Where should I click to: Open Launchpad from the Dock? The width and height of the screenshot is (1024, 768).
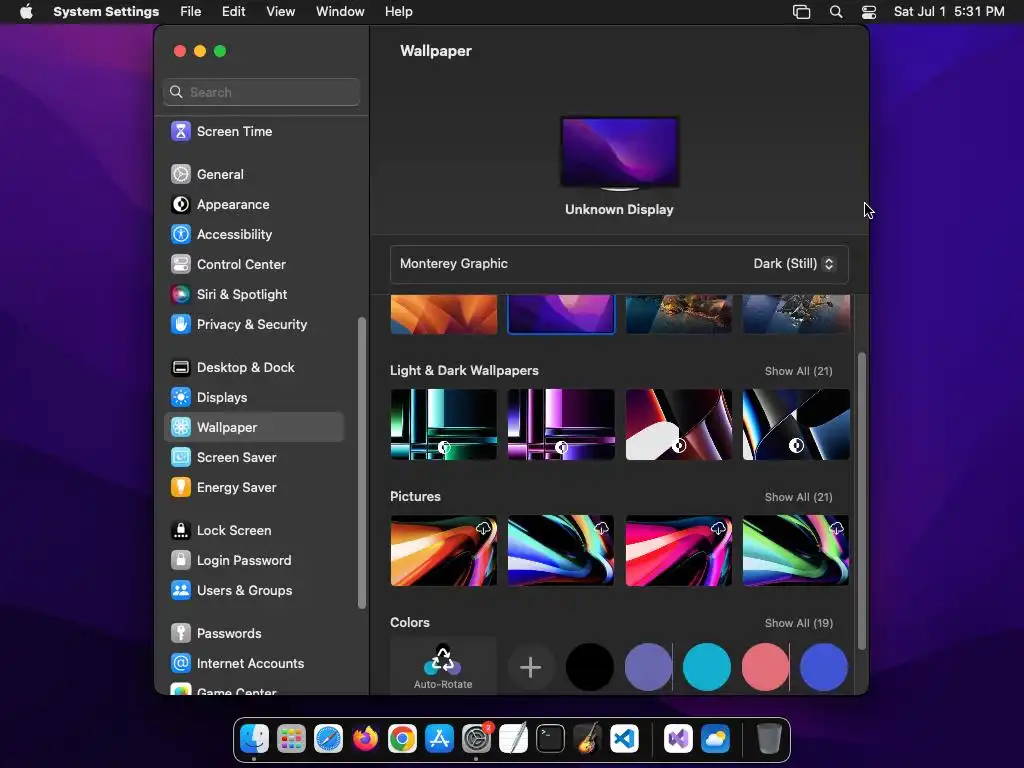click(291, 739)
